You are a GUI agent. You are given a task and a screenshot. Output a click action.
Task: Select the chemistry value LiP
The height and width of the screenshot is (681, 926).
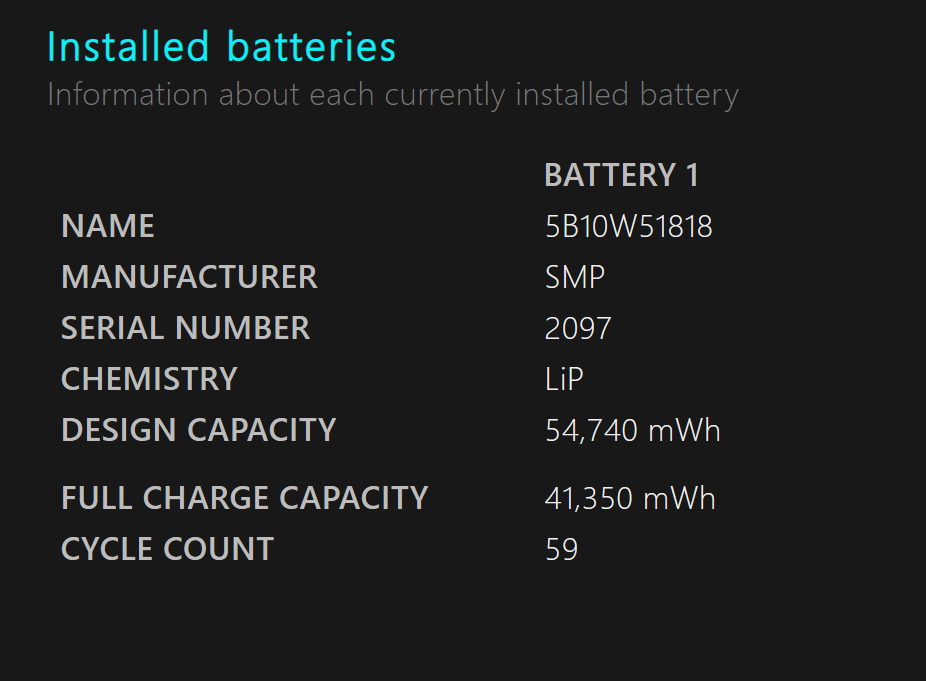[564, 379]
